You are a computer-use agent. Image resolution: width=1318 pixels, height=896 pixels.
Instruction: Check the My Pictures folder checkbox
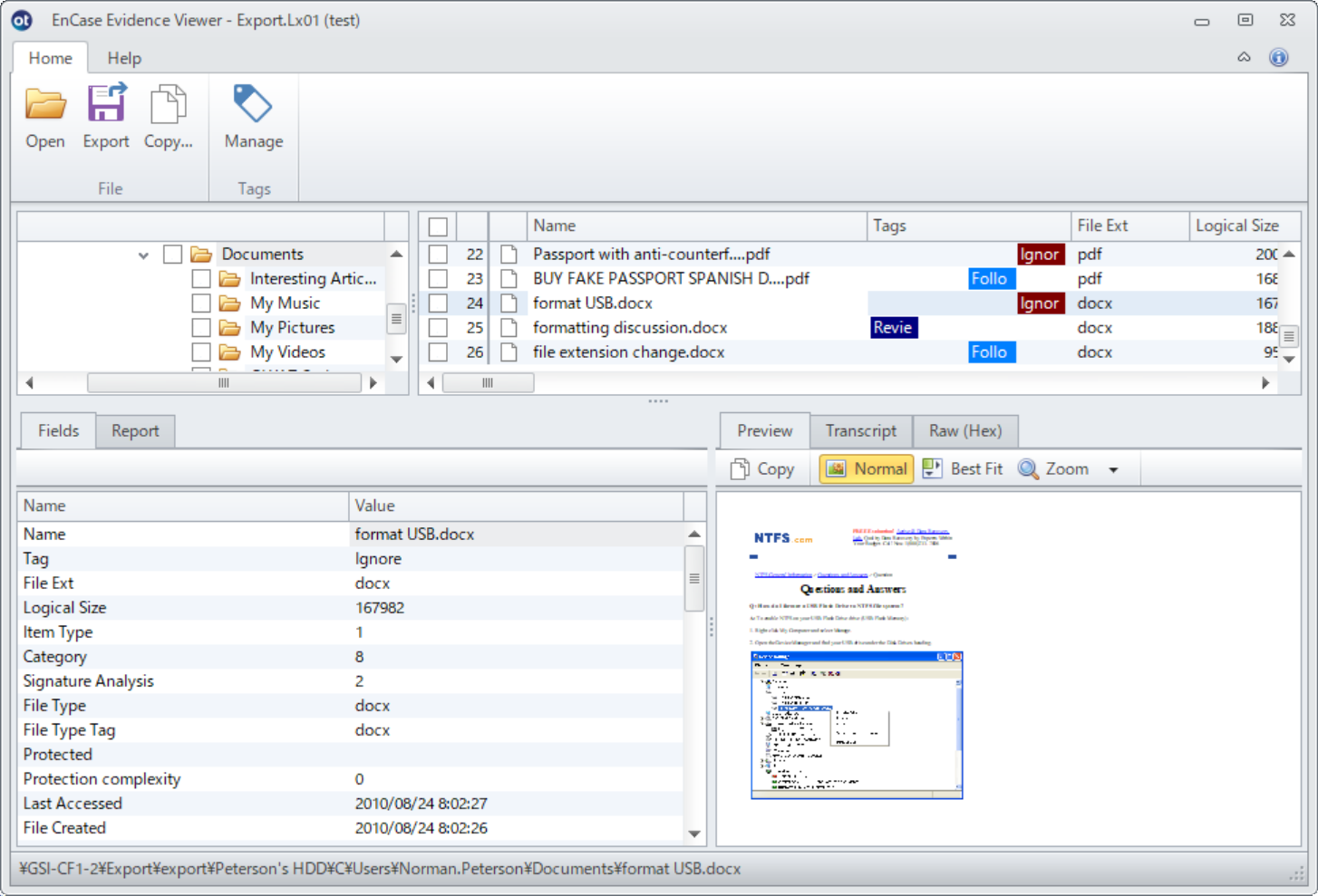pos(201,327)
